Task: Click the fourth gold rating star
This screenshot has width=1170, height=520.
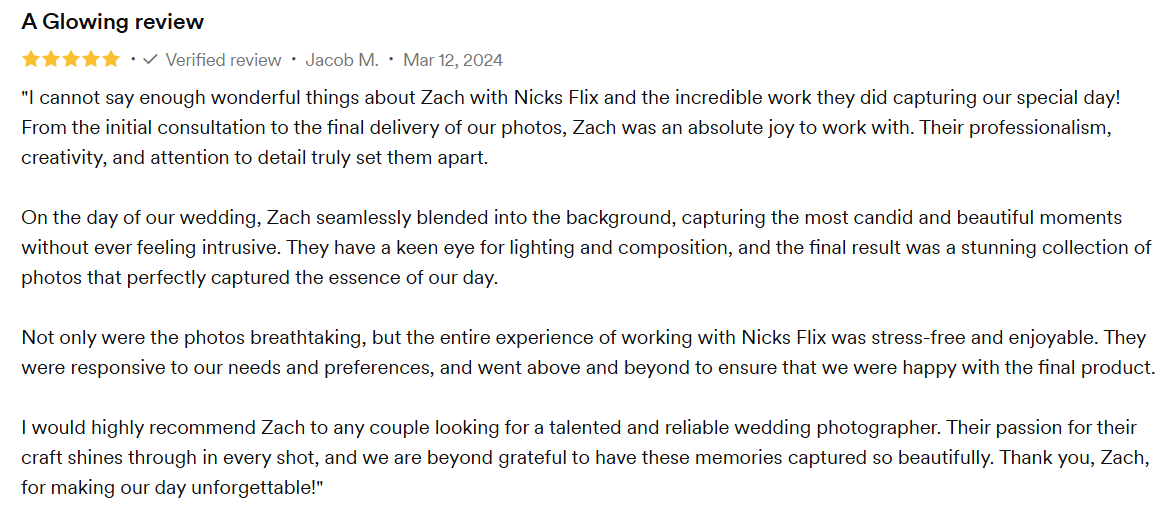Action: click(x=90, y=59)
